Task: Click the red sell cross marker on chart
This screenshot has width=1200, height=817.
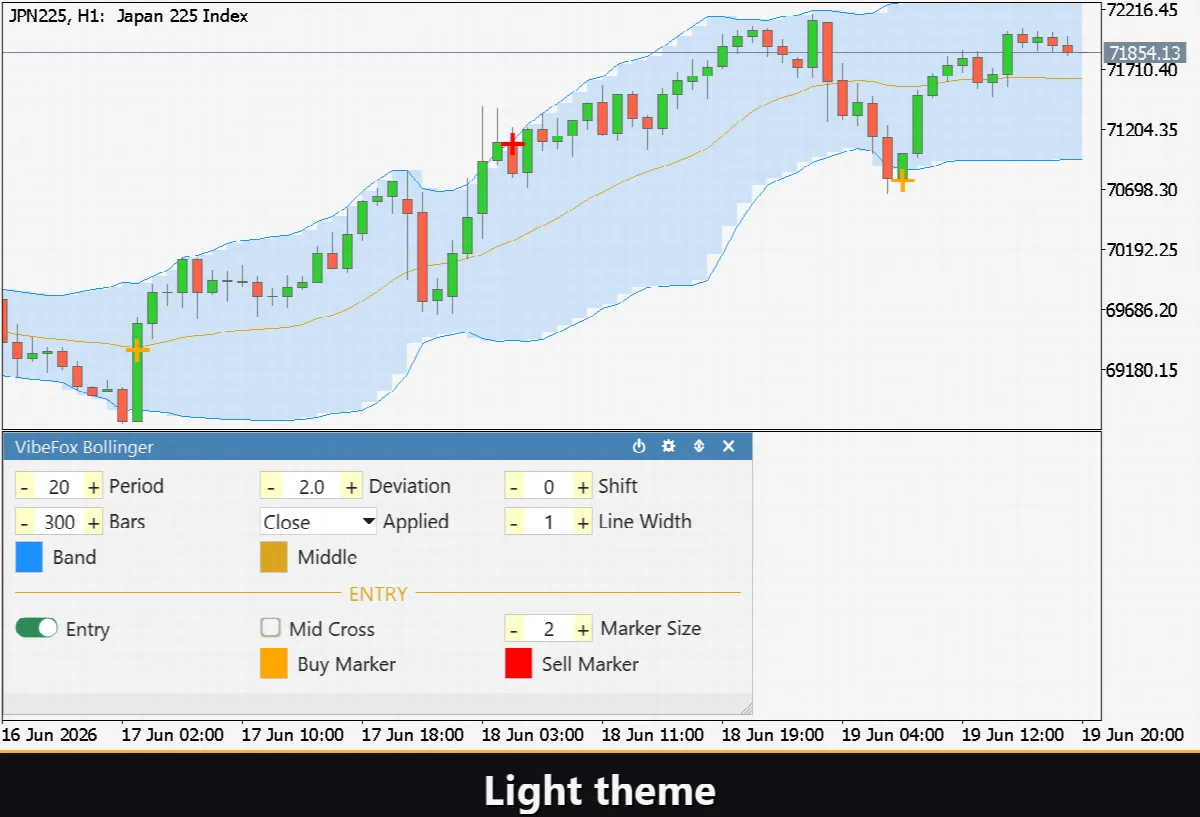Action: (513, 144)
